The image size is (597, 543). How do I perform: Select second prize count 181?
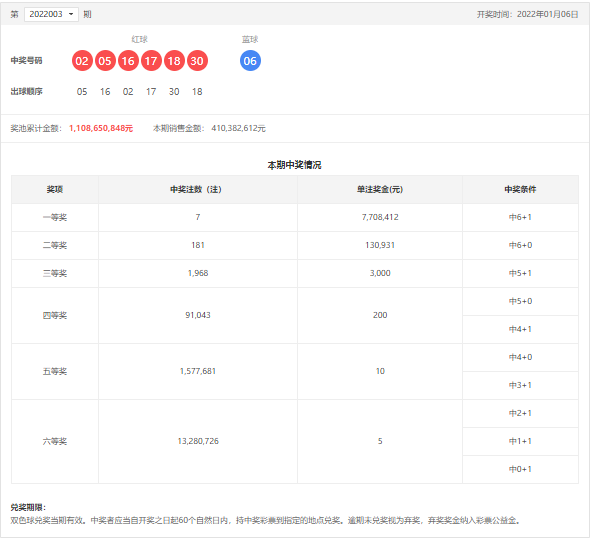pyautogui.click(x=198, y=245)
